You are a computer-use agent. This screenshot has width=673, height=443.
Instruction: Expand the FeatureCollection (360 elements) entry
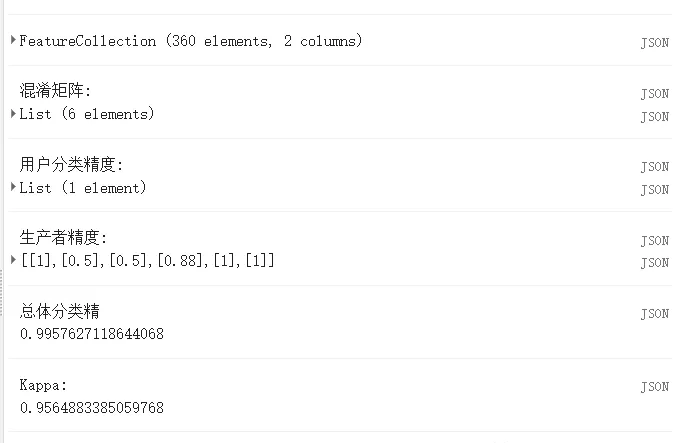coord(13,40)
